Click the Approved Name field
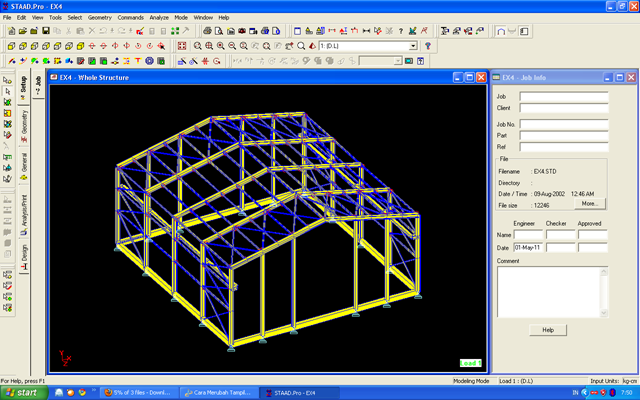 click(x=593, y=235)
